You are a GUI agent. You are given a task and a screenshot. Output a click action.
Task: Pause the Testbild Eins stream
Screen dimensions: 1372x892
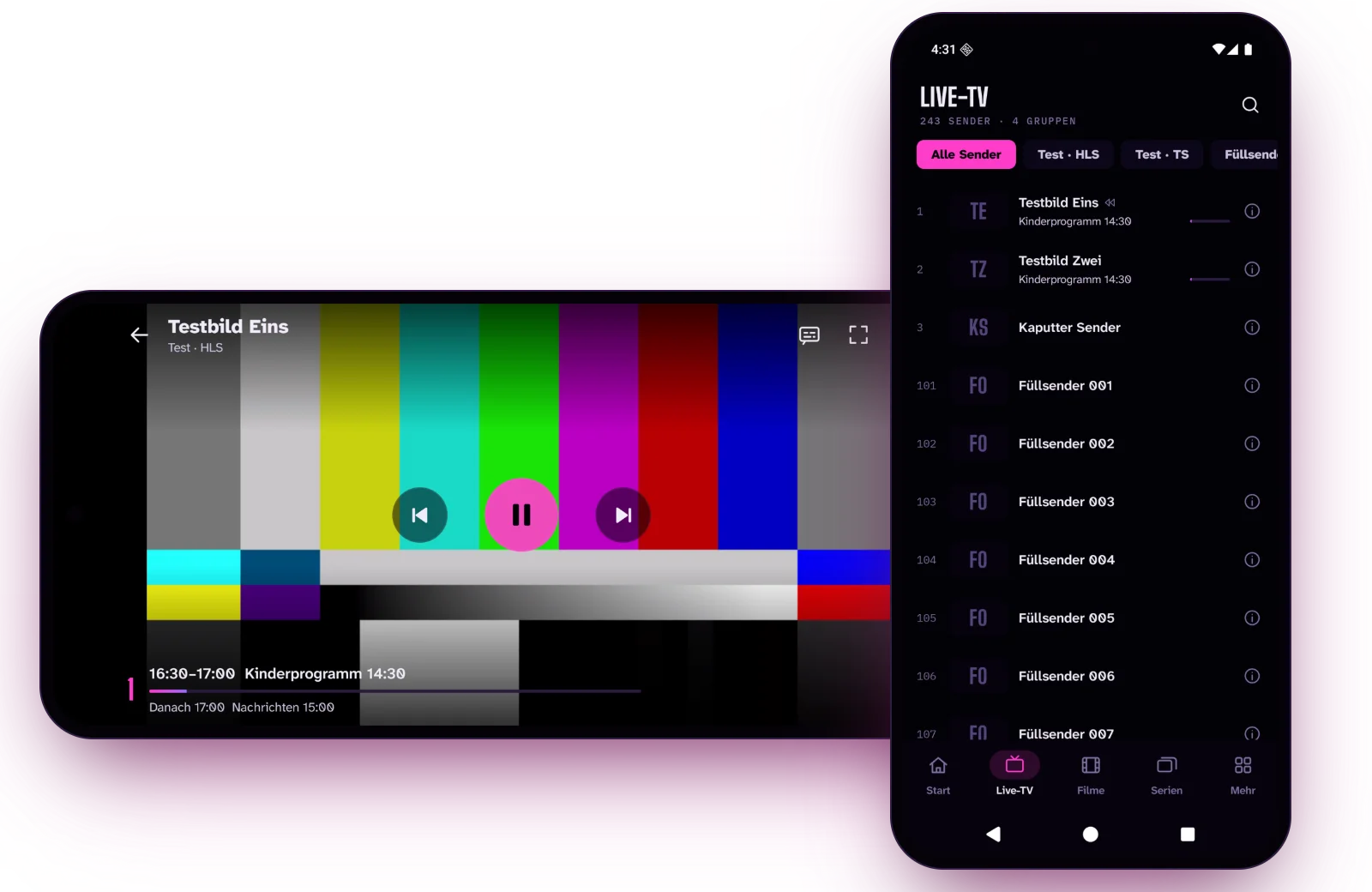pos(521,515)
